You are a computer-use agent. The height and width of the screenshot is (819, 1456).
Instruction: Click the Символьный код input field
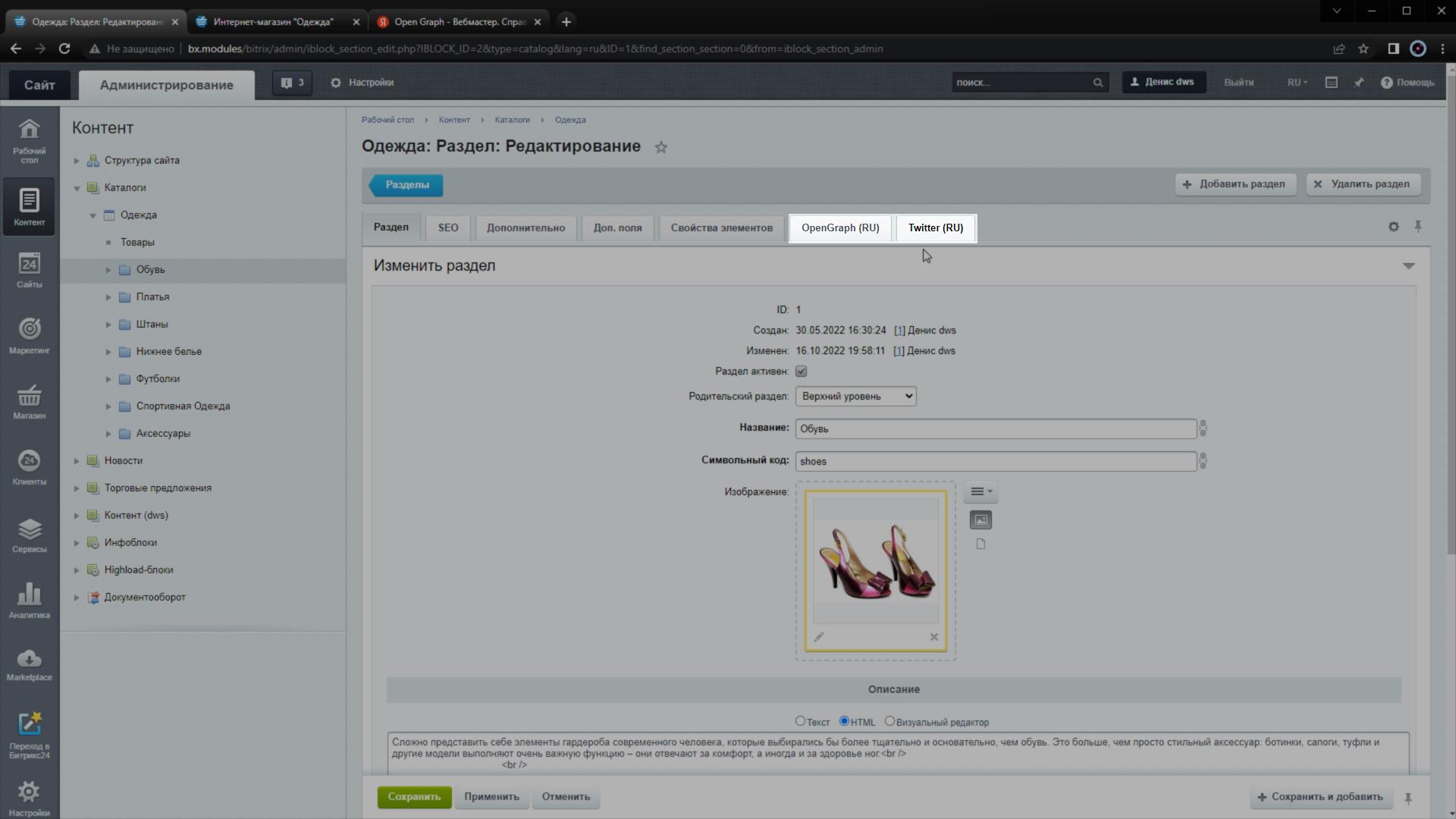pyautogui.click(x=995, y=461)
